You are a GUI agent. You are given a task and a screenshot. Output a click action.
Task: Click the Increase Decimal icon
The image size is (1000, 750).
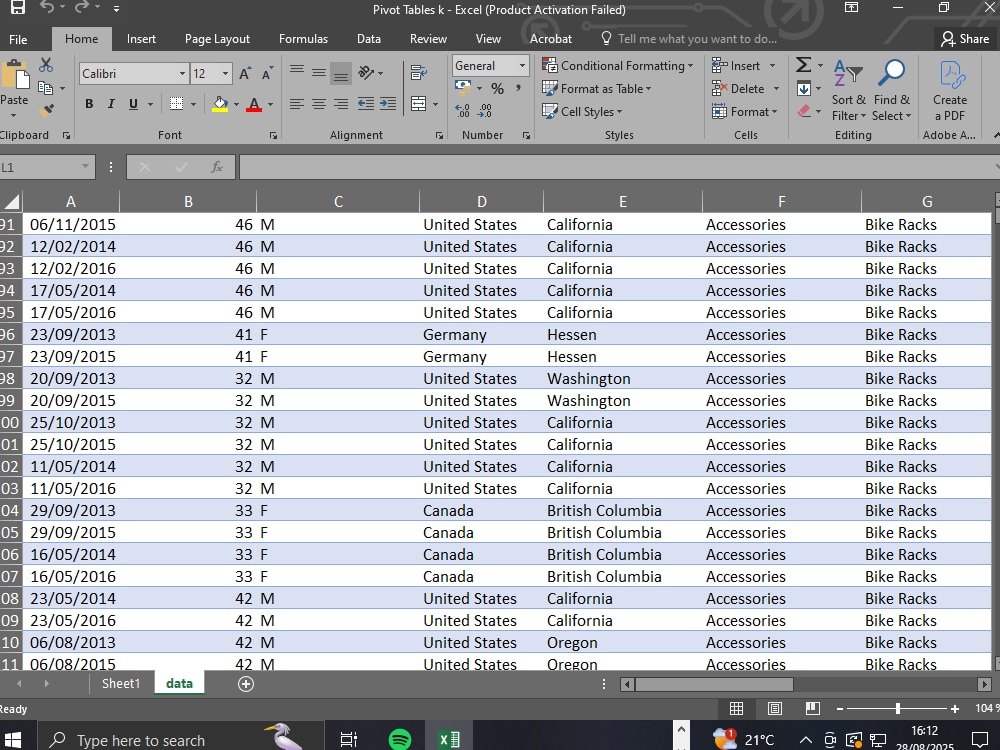462,111
